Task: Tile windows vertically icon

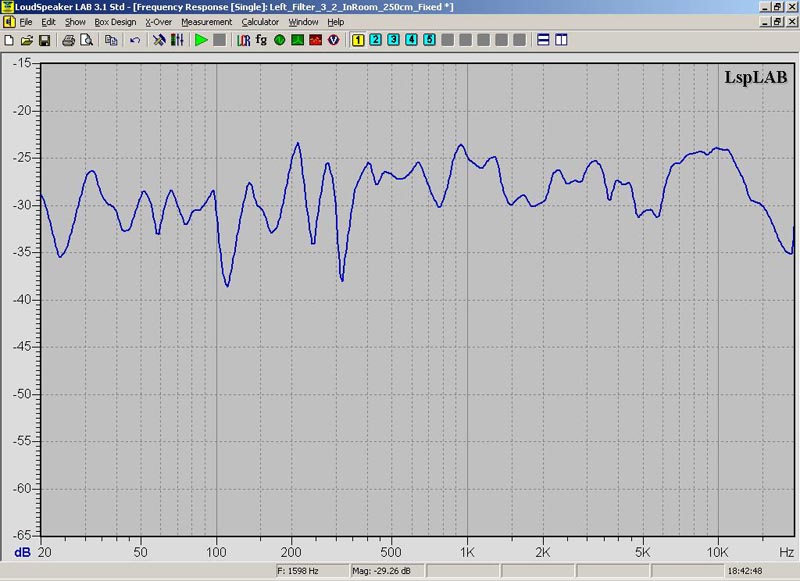Action: [561, 40]
